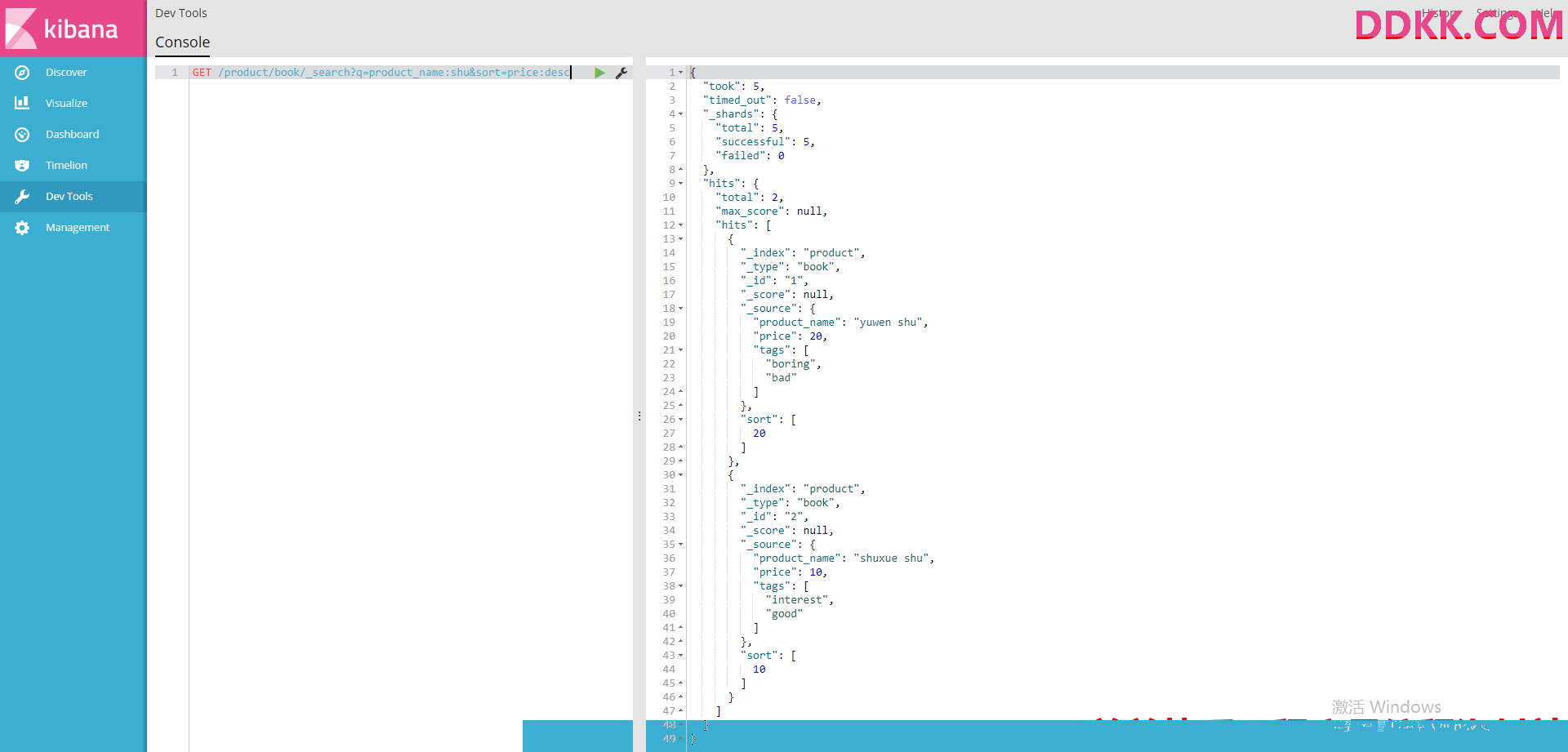
Task: Collapse first hit object at line 13
Action: [x=681, y=239]
